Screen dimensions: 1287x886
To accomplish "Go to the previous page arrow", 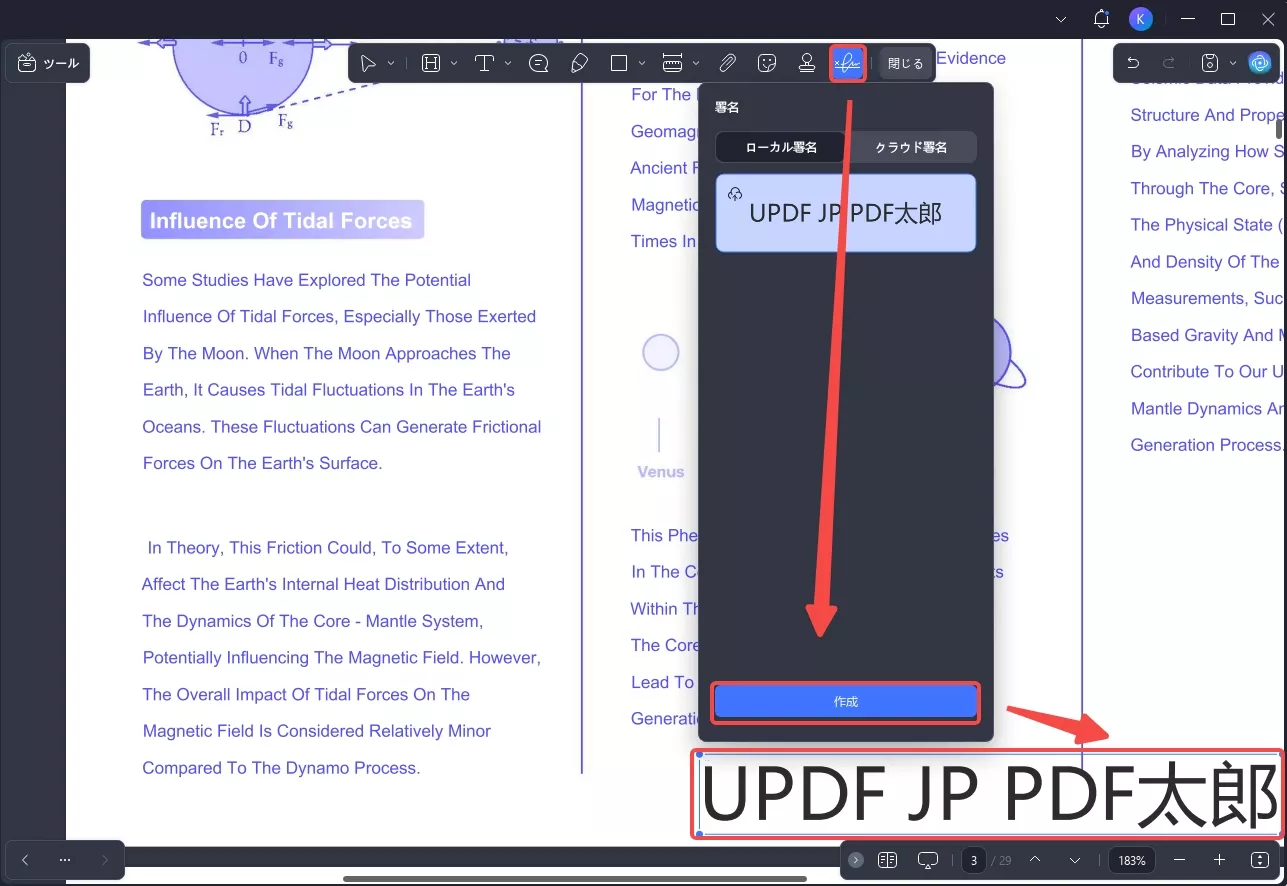I will [x=1035, y=860].
